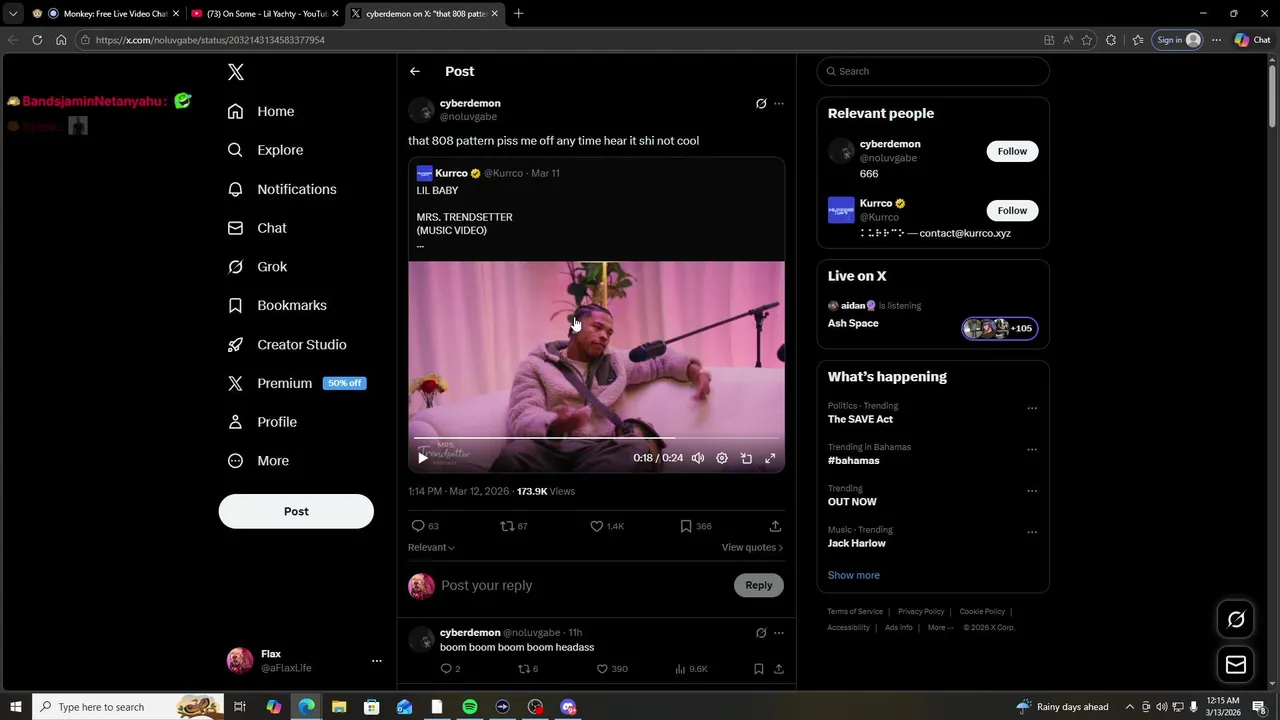Open more options on cyberdemon's main post
Viewport: 1280px width, 720px height.
[779, 104]
